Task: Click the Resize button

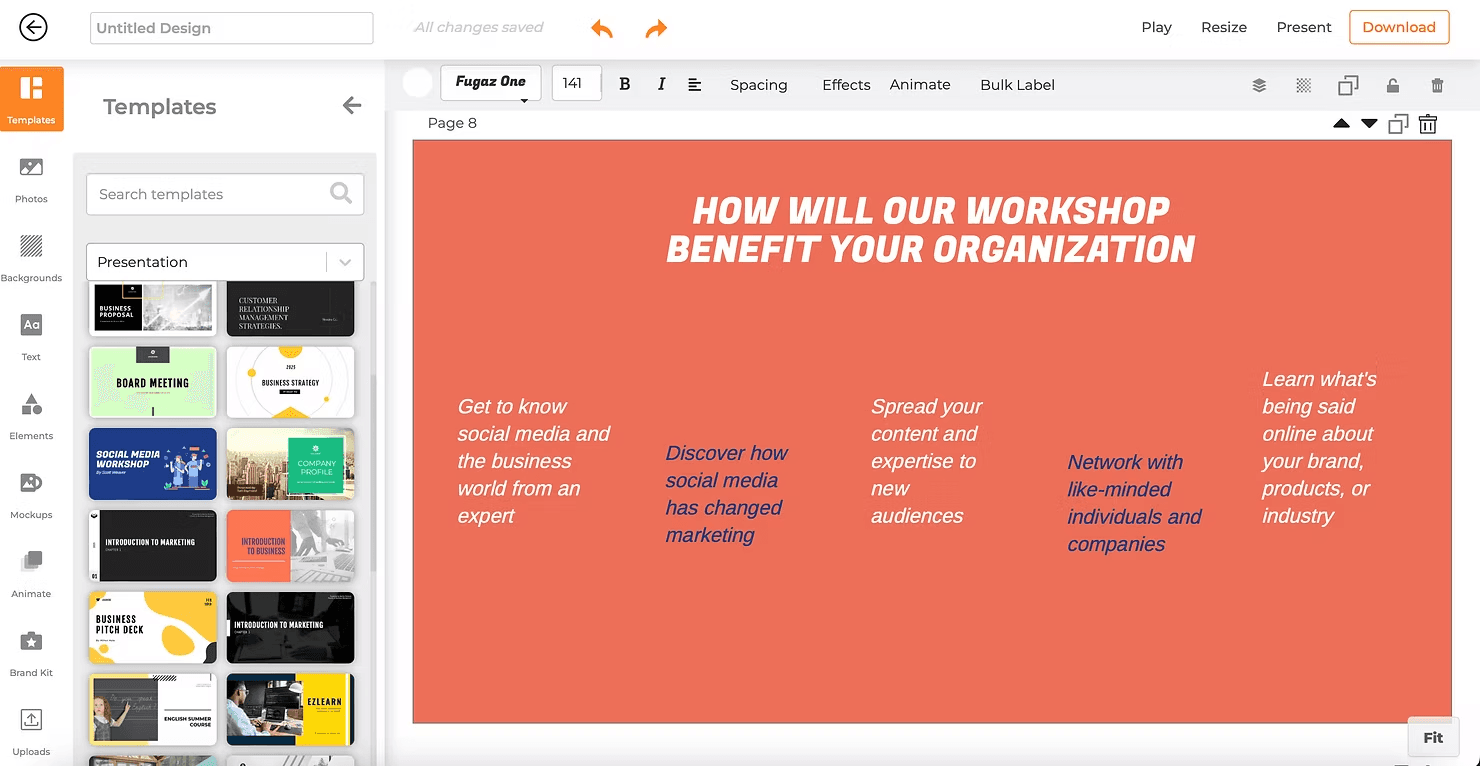Action: (1224, 28)
